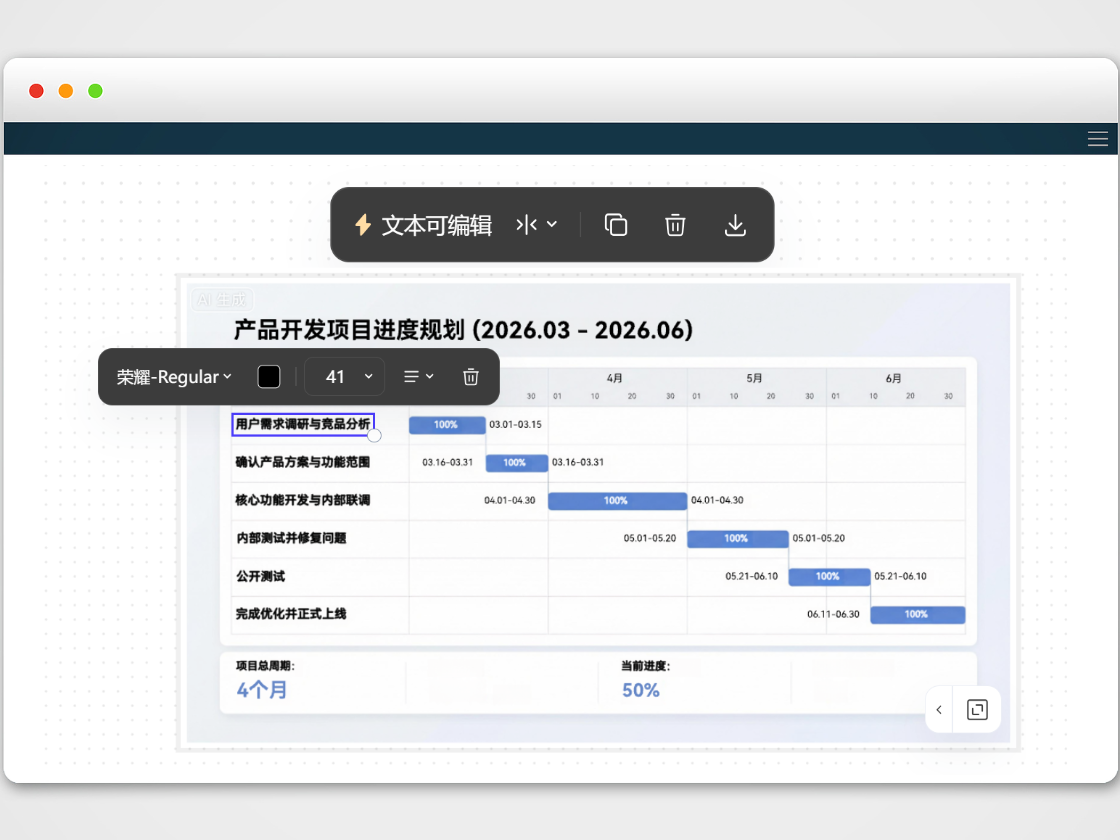Screen dimensions: 1120x840
Task: Select the text alignment icon in formatting toolbar
Action: click(411, 377)
